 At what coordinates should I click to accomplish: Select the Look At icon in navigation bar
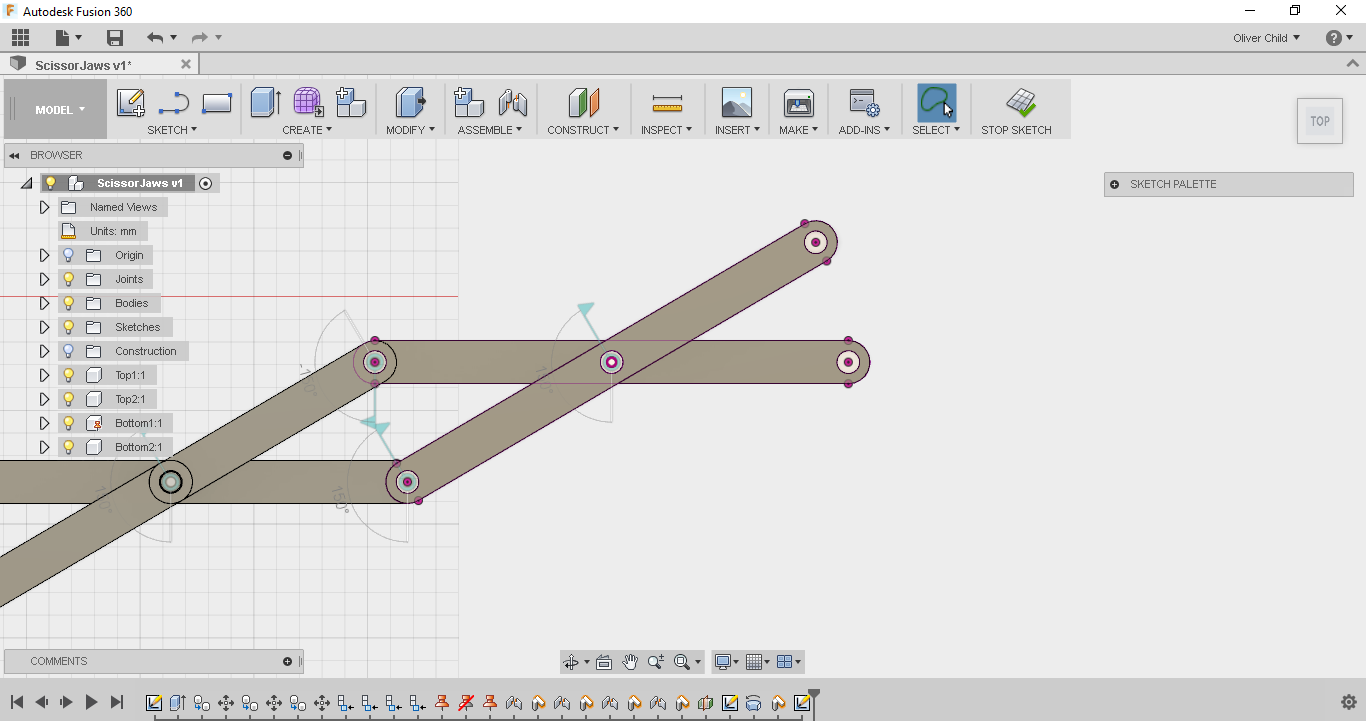point(604,662)
